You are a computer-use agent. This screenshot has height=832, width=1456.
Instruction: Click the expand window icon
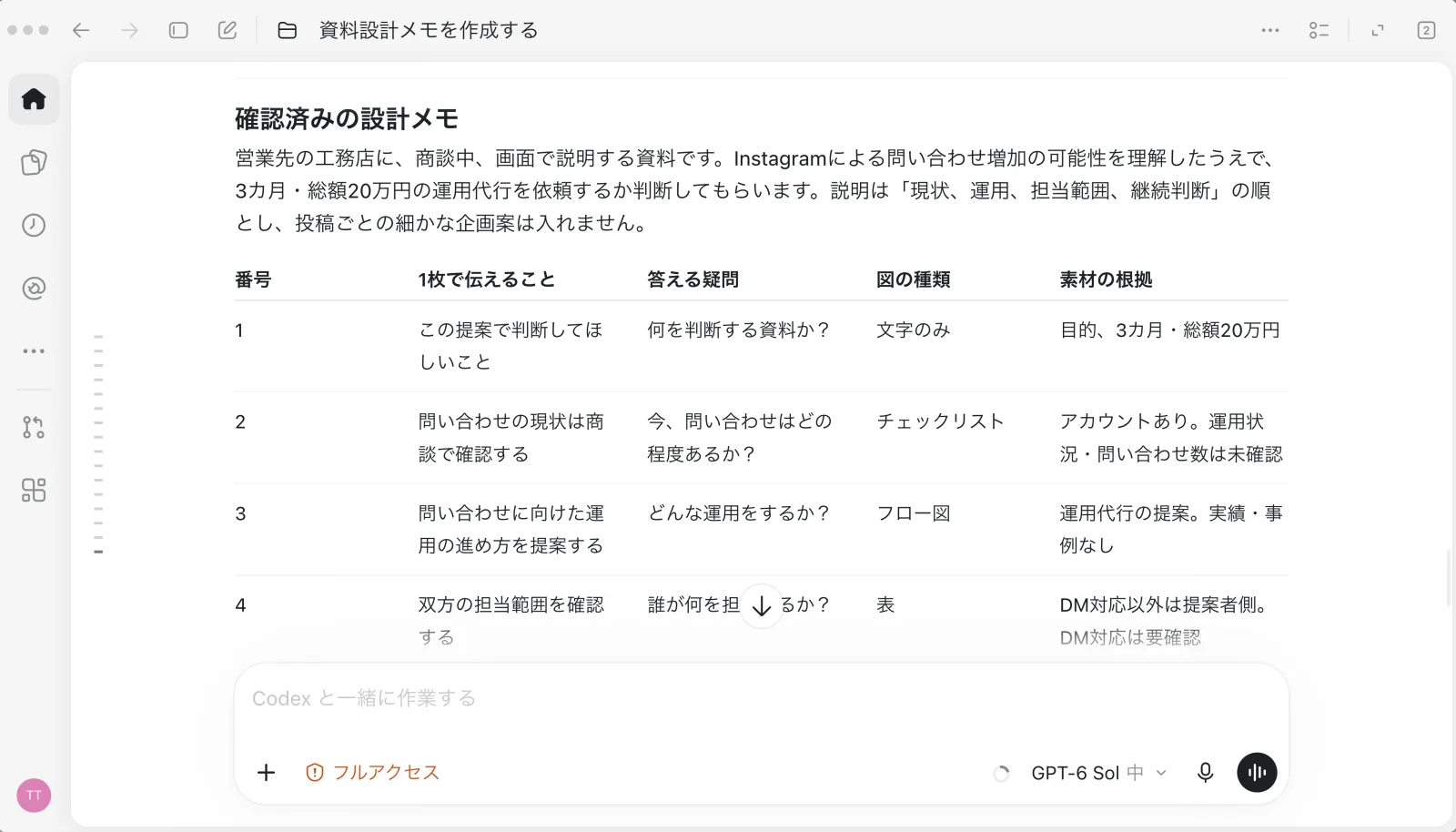point(1378,30)
